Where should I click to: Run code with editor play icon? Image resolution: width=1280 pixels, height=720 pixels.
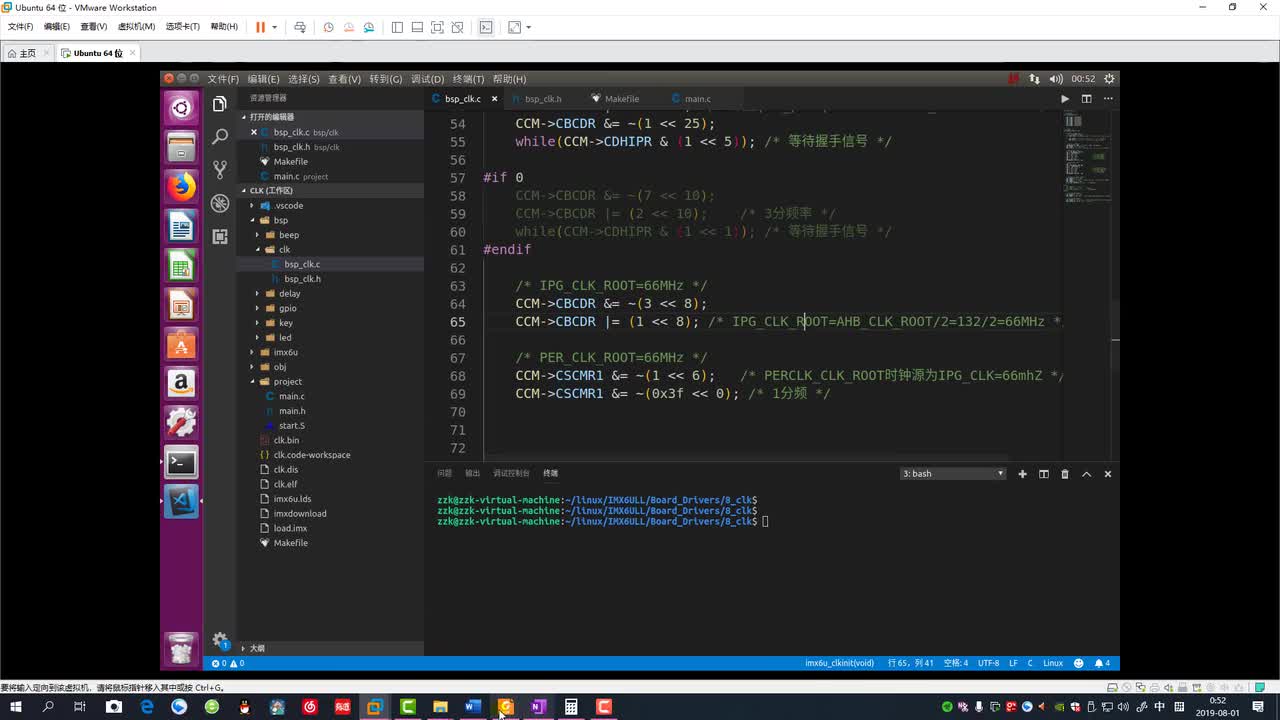point(1064,99)
